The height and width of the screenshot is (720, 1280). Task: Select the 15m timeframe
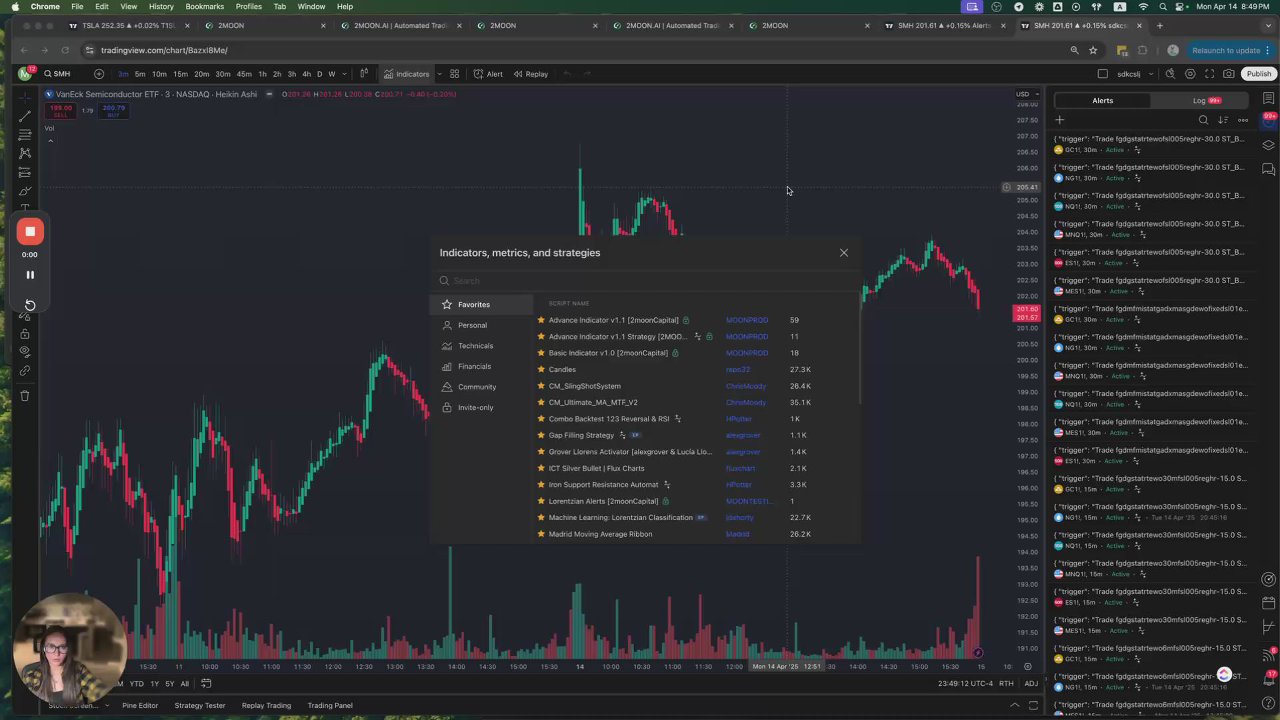pyautogui.click(x=180, y=74)
